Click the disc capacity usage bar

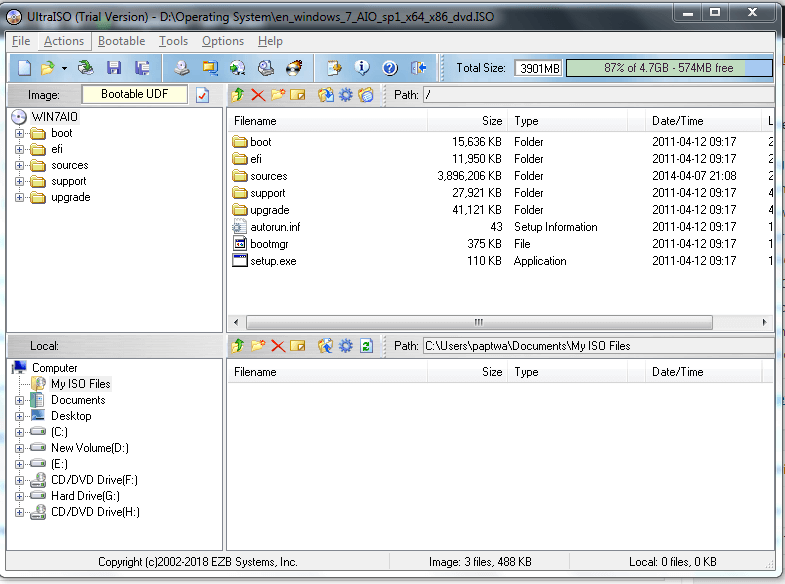pyautogui.click(x=668, y=68)
